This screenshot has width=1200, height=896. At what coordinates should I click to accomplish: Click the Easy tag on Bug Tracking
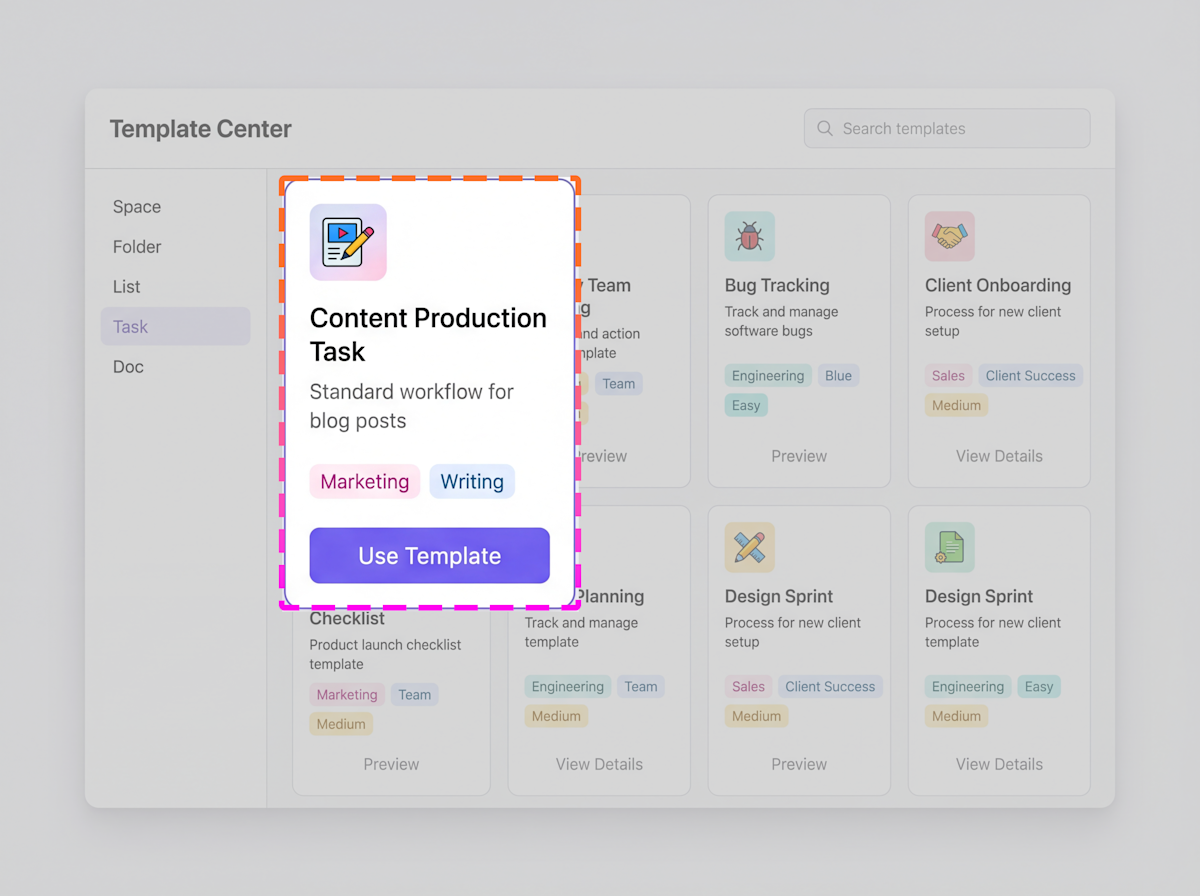point(746,405)
